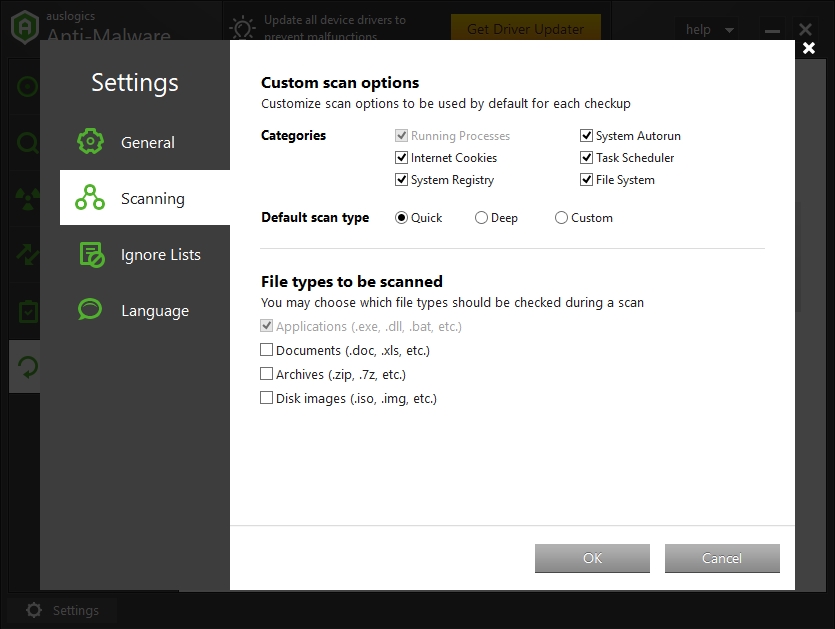This screenshot has height=629, width=835.
Task: Cancel the settings changes
Action: (722, 558)
